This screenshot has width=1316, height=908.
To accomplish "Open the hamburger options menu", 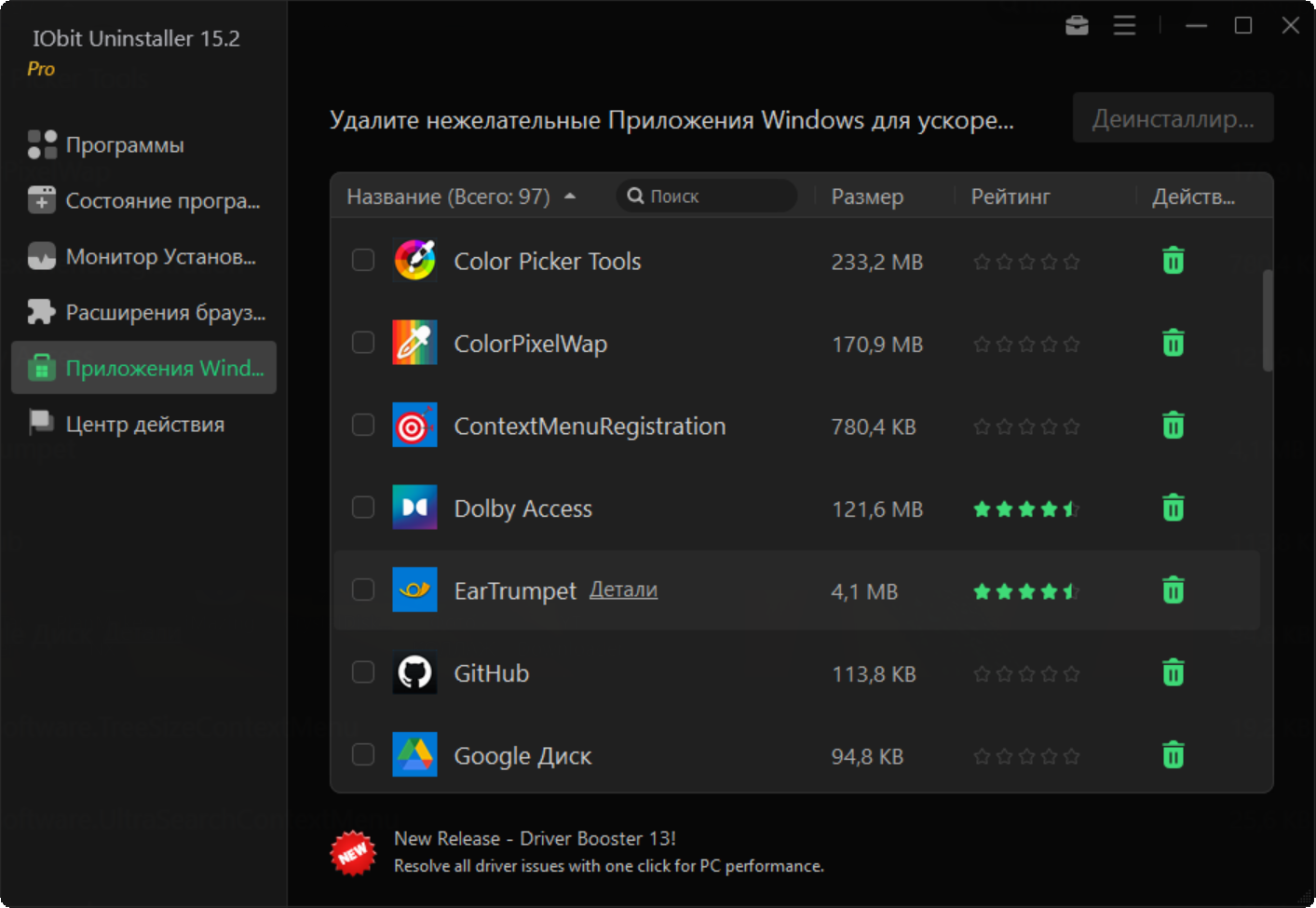I will pyautogui.click(x=1124, y=25).
